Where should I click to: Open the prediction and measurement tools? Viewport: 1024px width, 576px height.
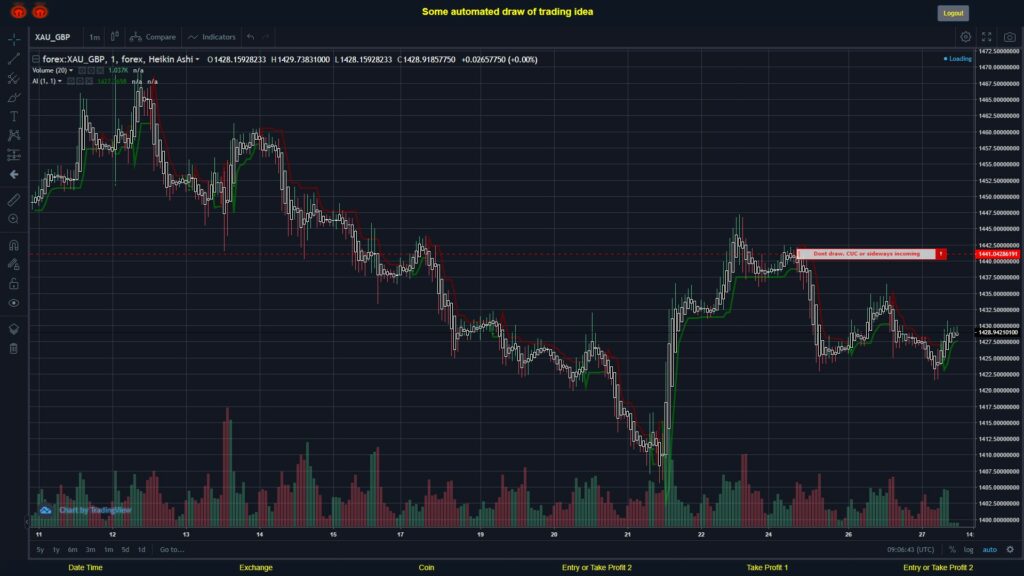14,155
